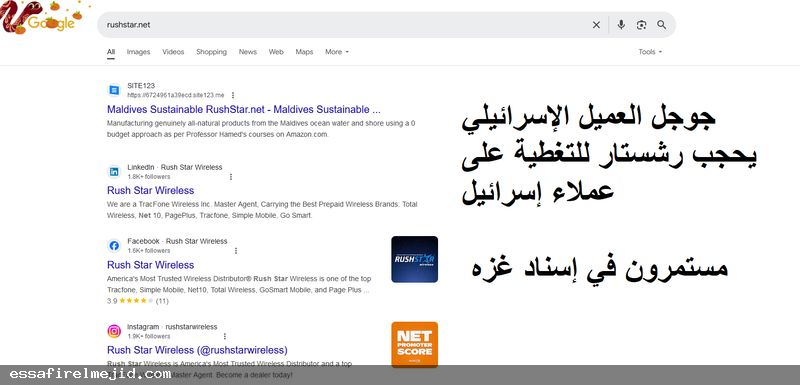This screenshot has width=800, height=385.
Task: Switch to the Web tab
Action: click(x=276, y=52)
